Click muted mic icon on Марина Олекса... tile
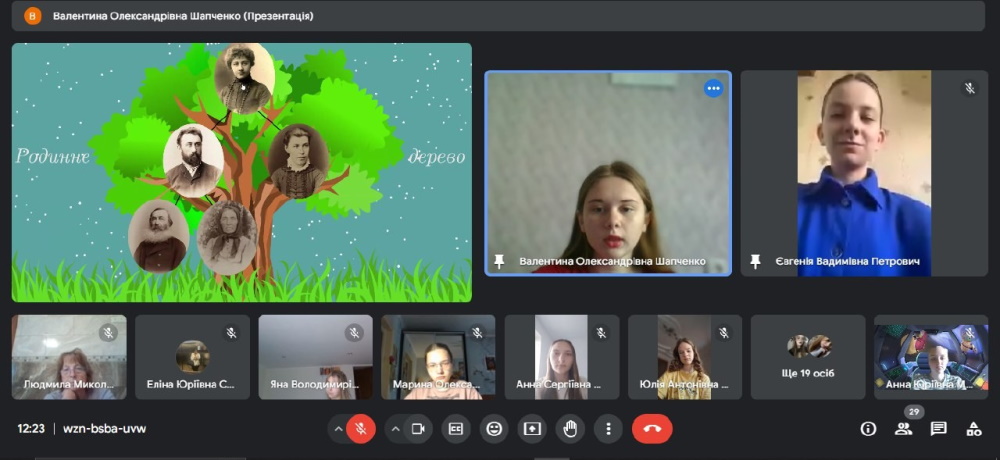This screenshot has height=460, width=1000. point(477,332)
